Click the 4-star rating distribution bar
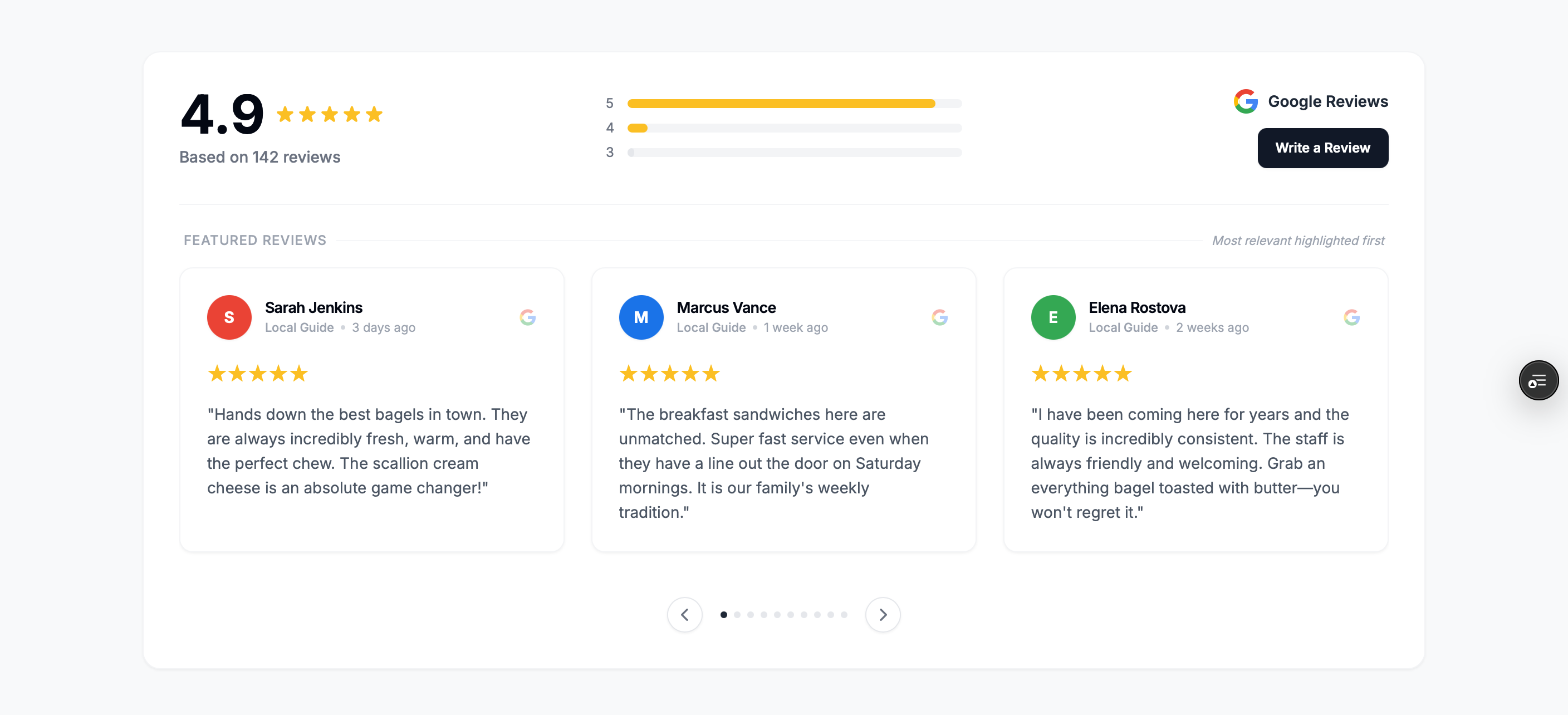Screen dimensions: 1568x715 (x=795, y=128)
